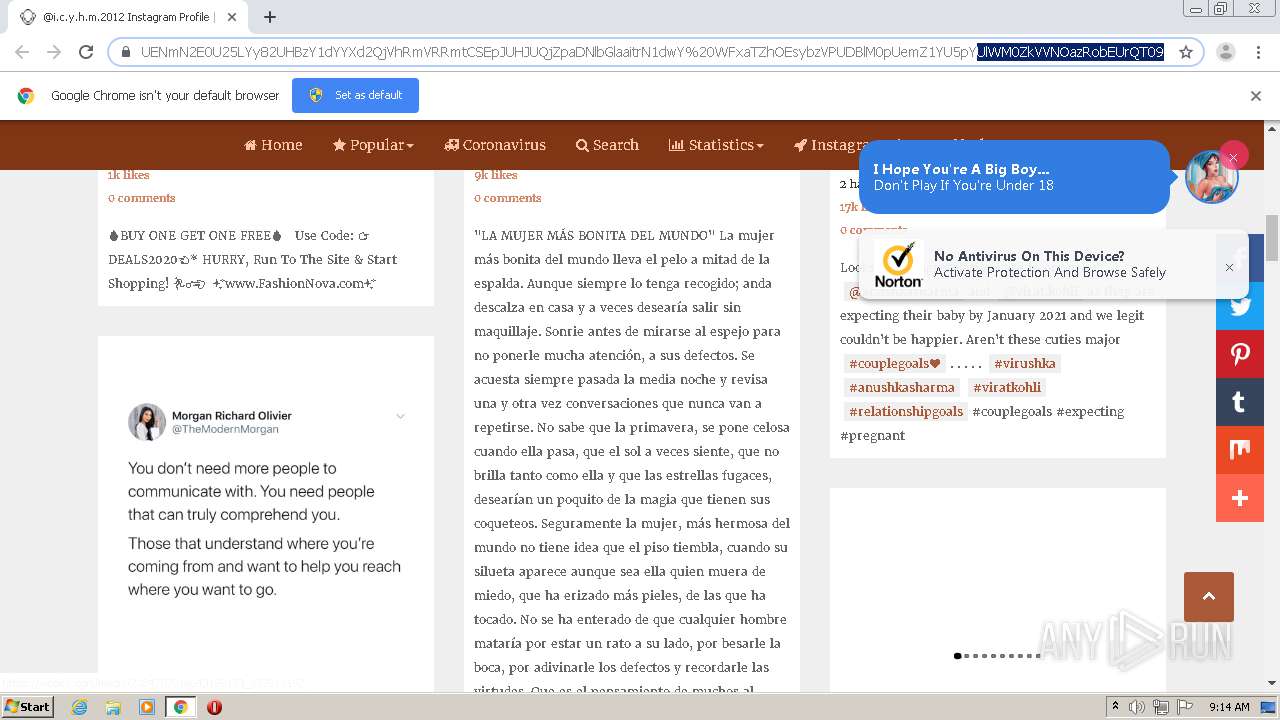The image size is (1280, 720).
Task: Click the network tray icon
Action: [1160, 707]
